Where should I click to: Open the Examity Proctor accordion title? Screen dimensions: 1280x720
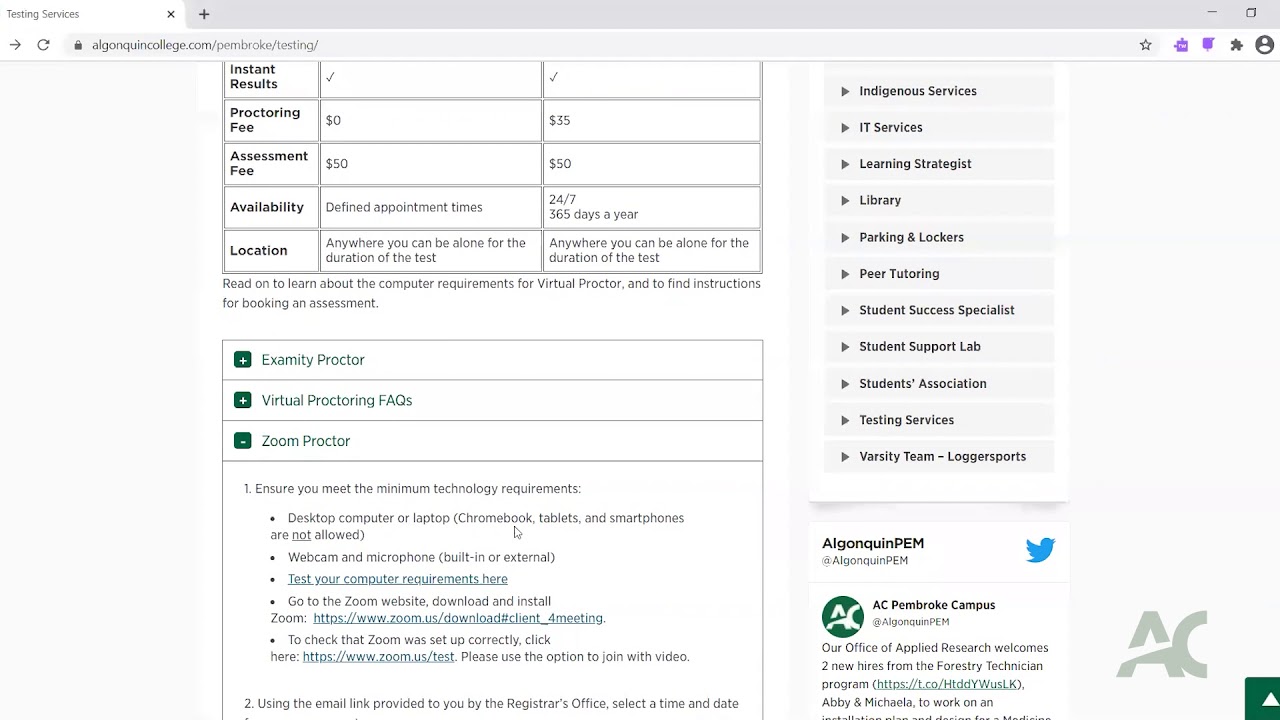click(313, 360)
